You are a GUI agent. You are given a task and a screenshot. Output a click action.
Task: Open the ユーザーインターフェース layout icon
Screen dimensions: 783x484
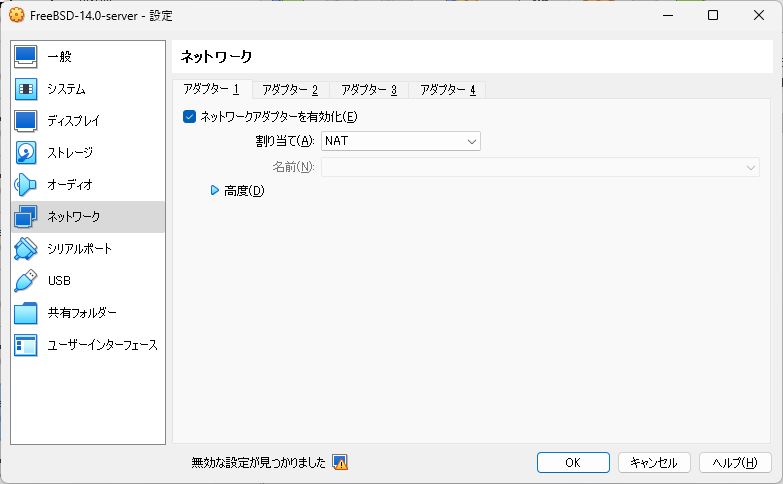(25, 345)
